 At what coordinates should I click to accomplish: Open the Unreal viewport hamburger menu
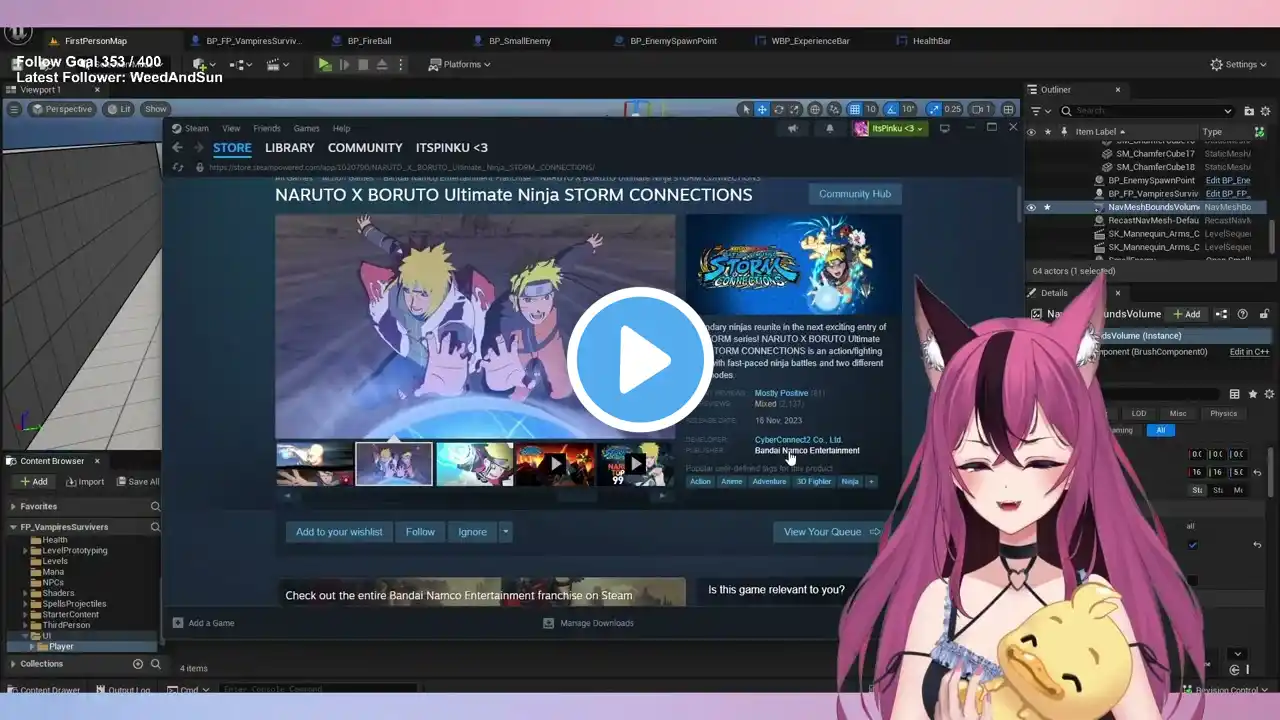point(14,109)
